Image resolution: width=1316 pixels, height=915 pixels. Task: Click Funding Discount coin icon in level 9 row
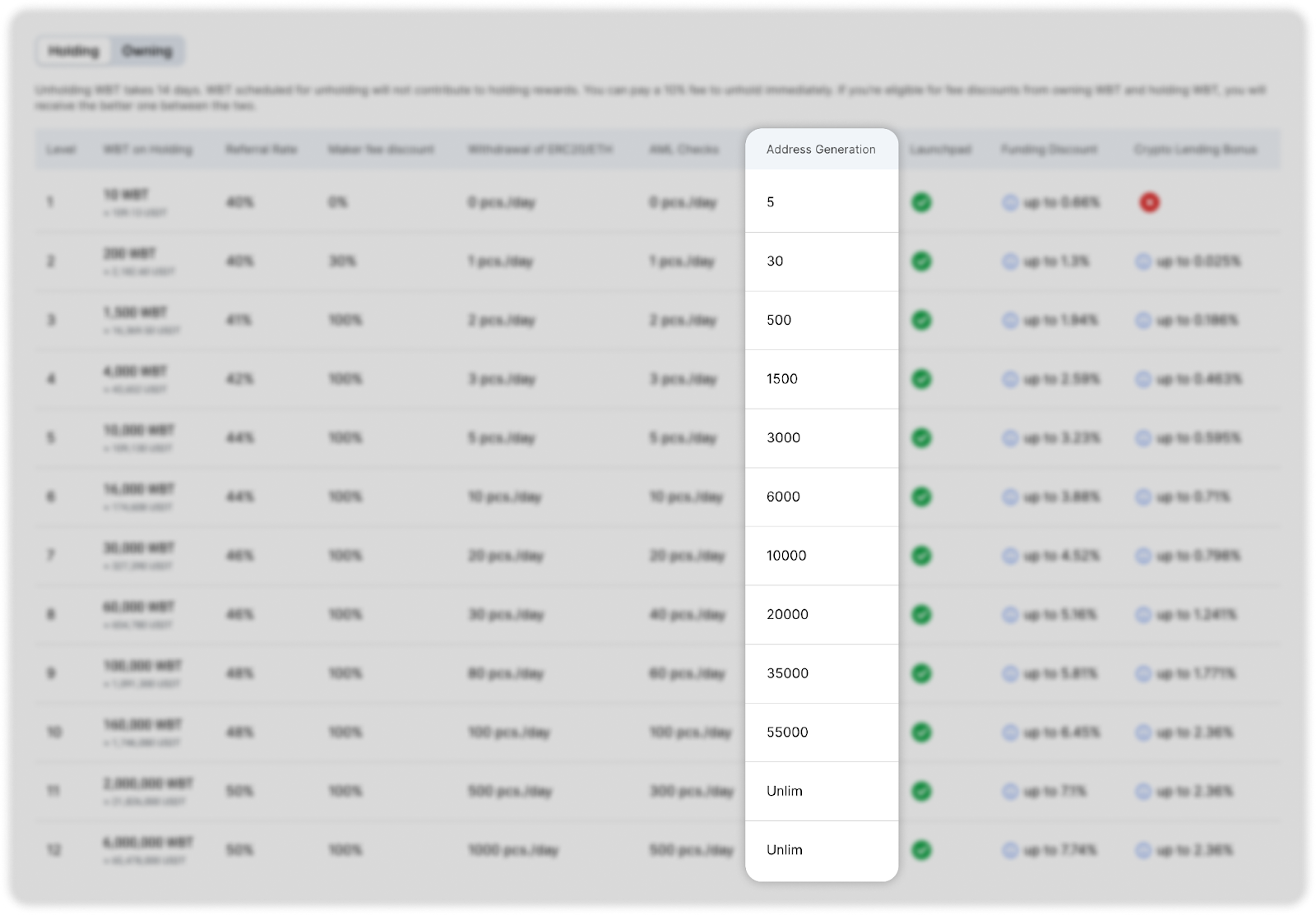(x=1010, y=673)
